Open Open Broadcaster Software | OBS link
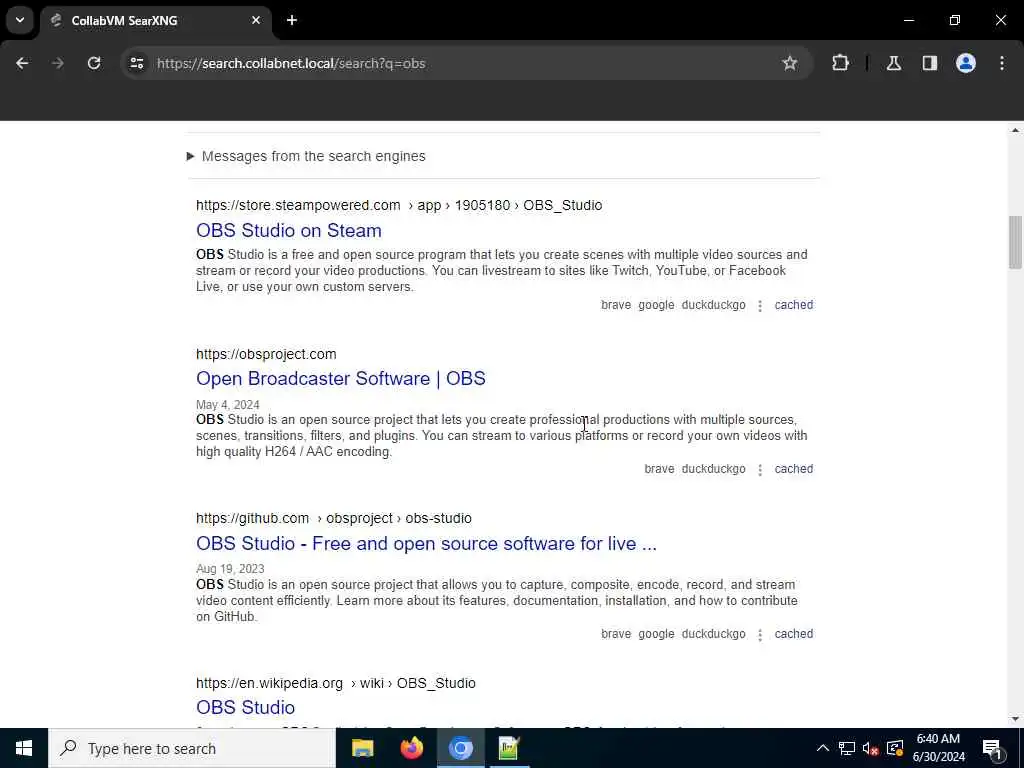The height and width of the screenshot is (768, 1024). coord(340,379)
